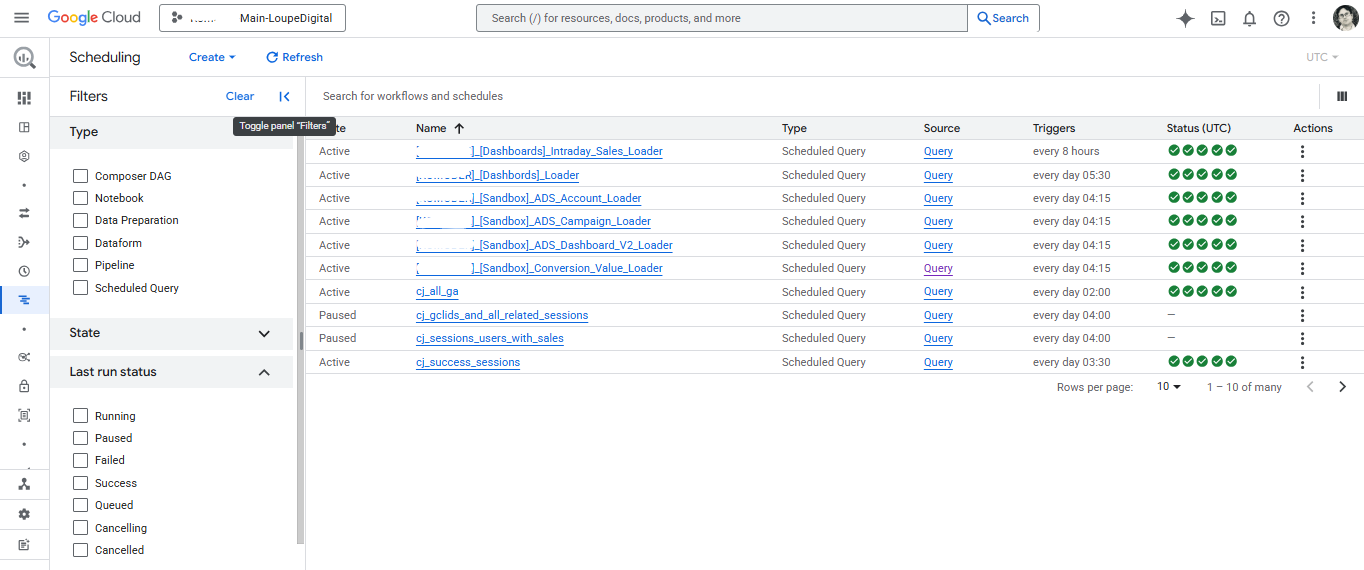Open the Rows per page dropdown
Image resolution: width=1364 pixels, height=570 pixels.
click(x=1169, y=387)
